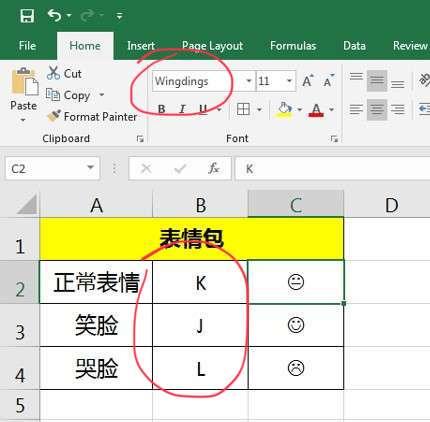This screenshot has height=422, width=430.
Task: Select all cells with the corner triangle
Action: pos(27,204)
